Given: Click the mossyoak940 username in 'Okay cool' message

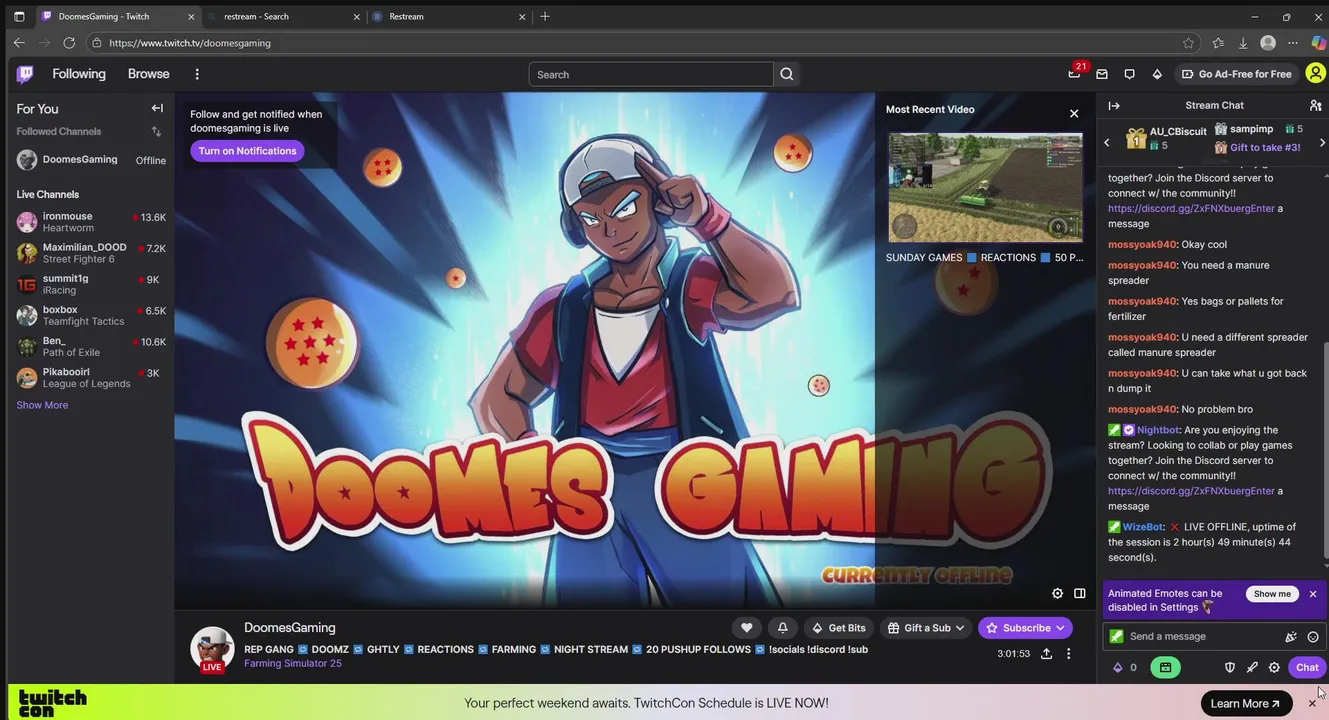Looking at the screenshot, I should pyautogui.click(x=1142, y=244).
